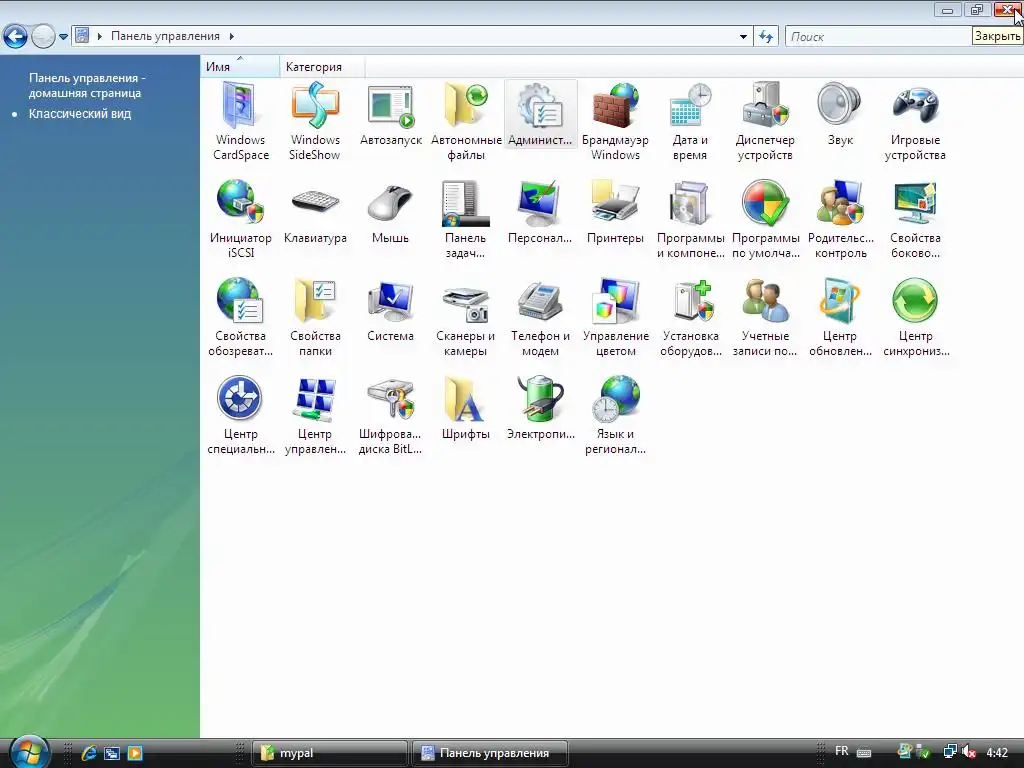The height and width of the screenshot is (768, 1024).
Task: Open Клавиатура keyboard settings
Action: point(315,213)
